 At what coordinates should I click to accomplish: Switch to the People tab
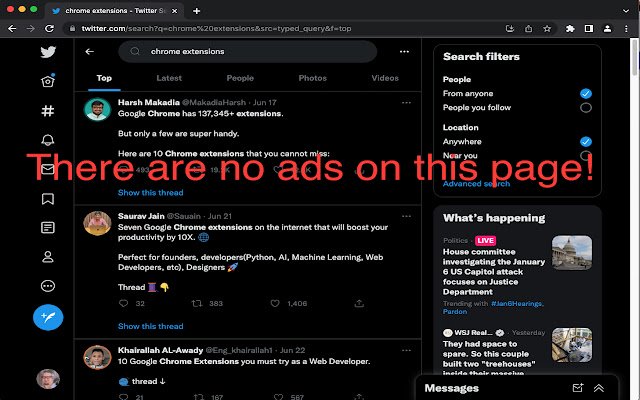(x=240, y=78)
